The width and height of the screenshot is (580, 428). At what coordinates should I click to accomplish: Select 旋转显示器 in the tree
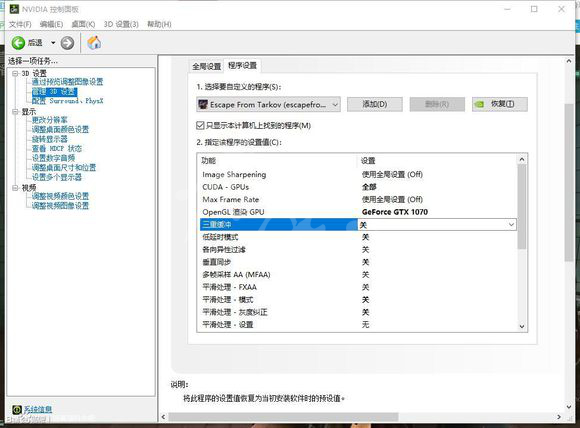50,139
